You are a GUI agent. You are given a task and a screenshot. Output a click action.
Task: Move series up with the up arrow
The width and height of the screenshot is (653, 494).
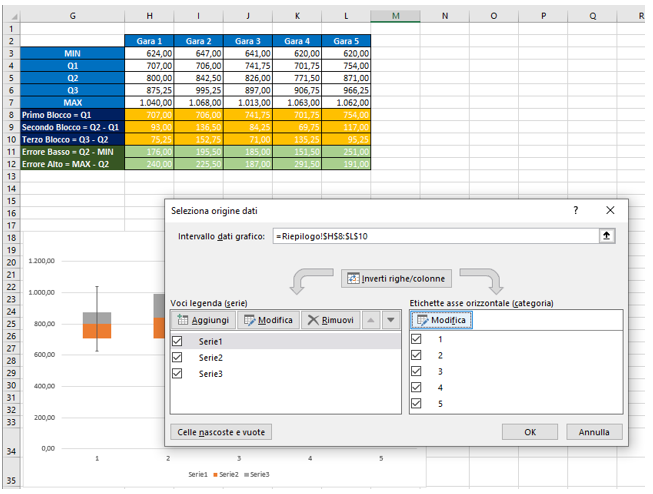[x=369, y=320]
